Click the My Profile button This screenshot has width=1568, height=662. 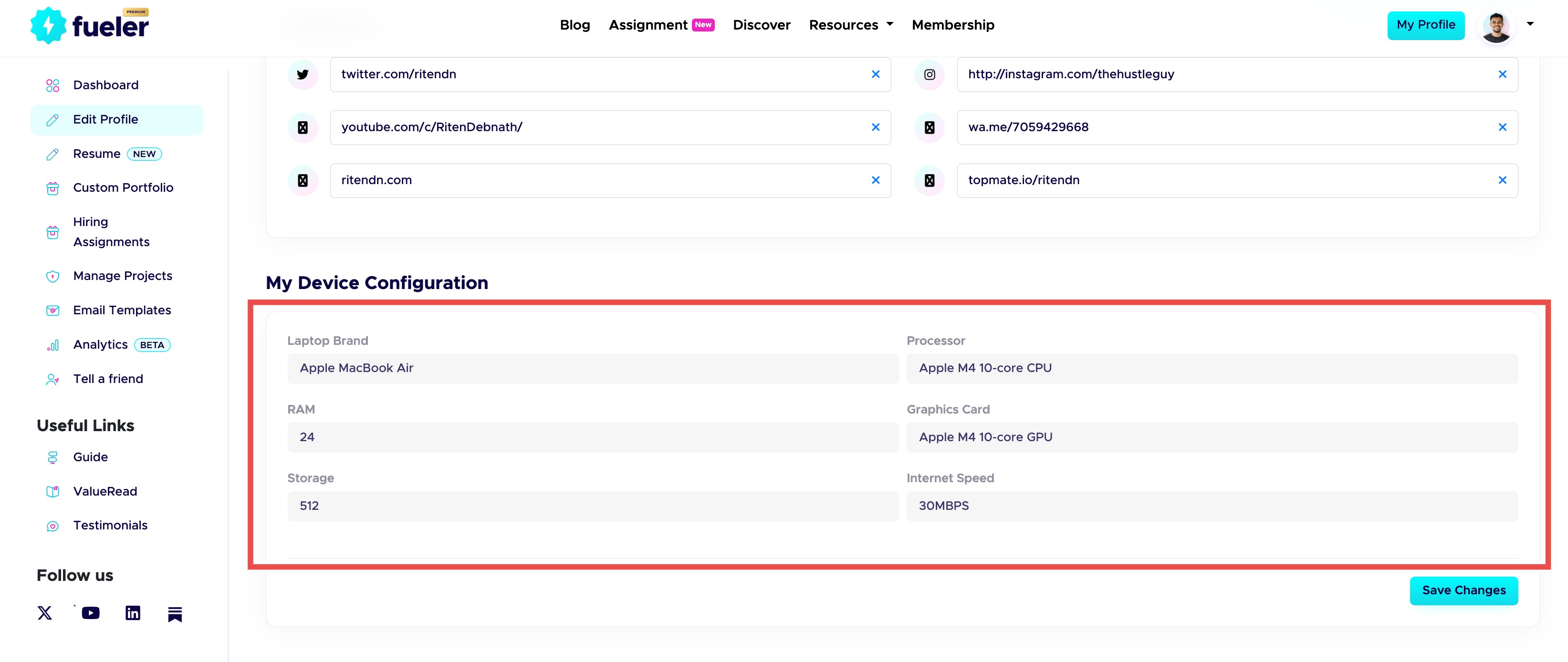[1426, 25]
